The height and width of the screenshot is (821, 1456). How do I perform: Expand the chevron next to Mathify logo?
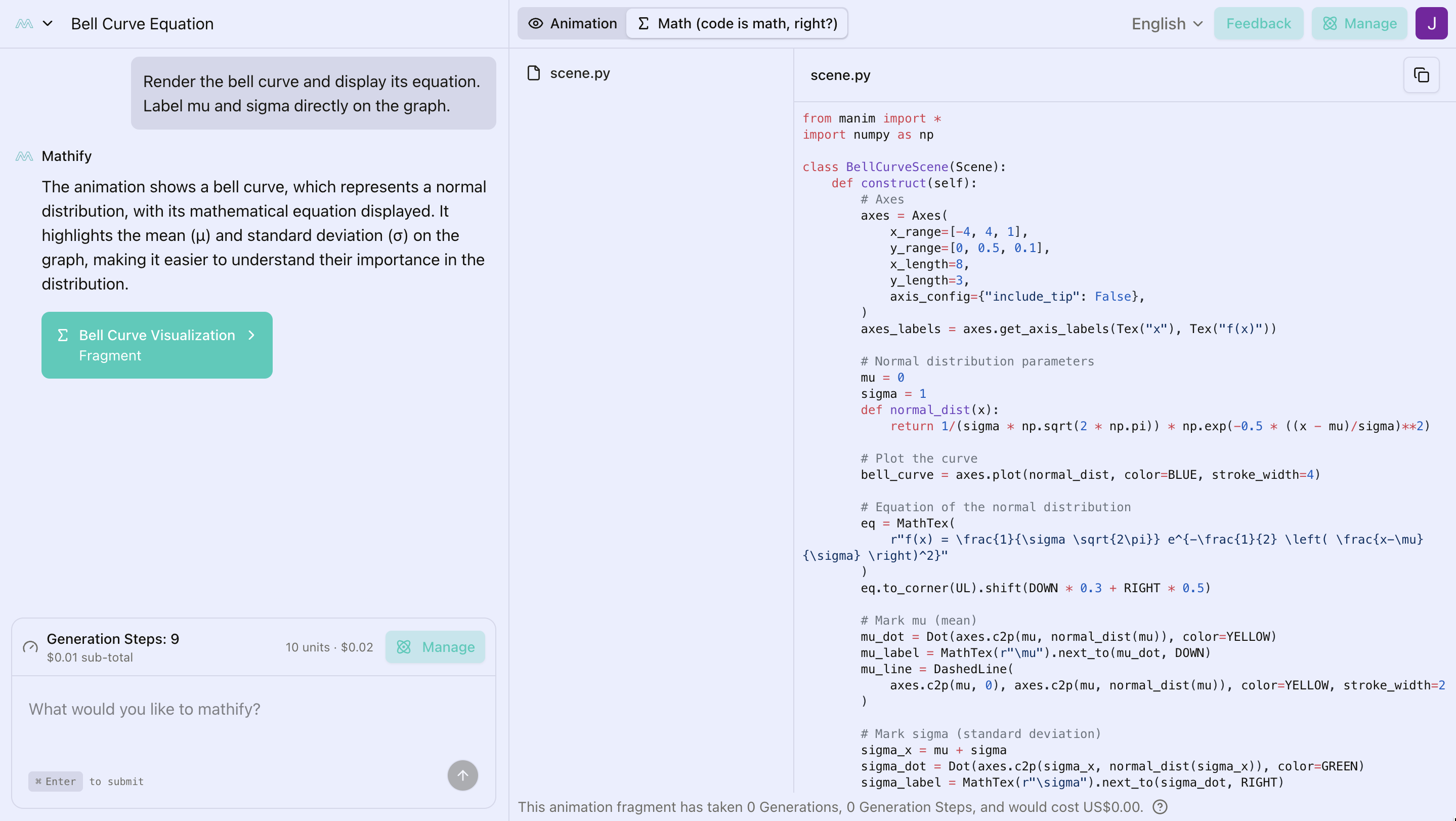tap(48, 24)
